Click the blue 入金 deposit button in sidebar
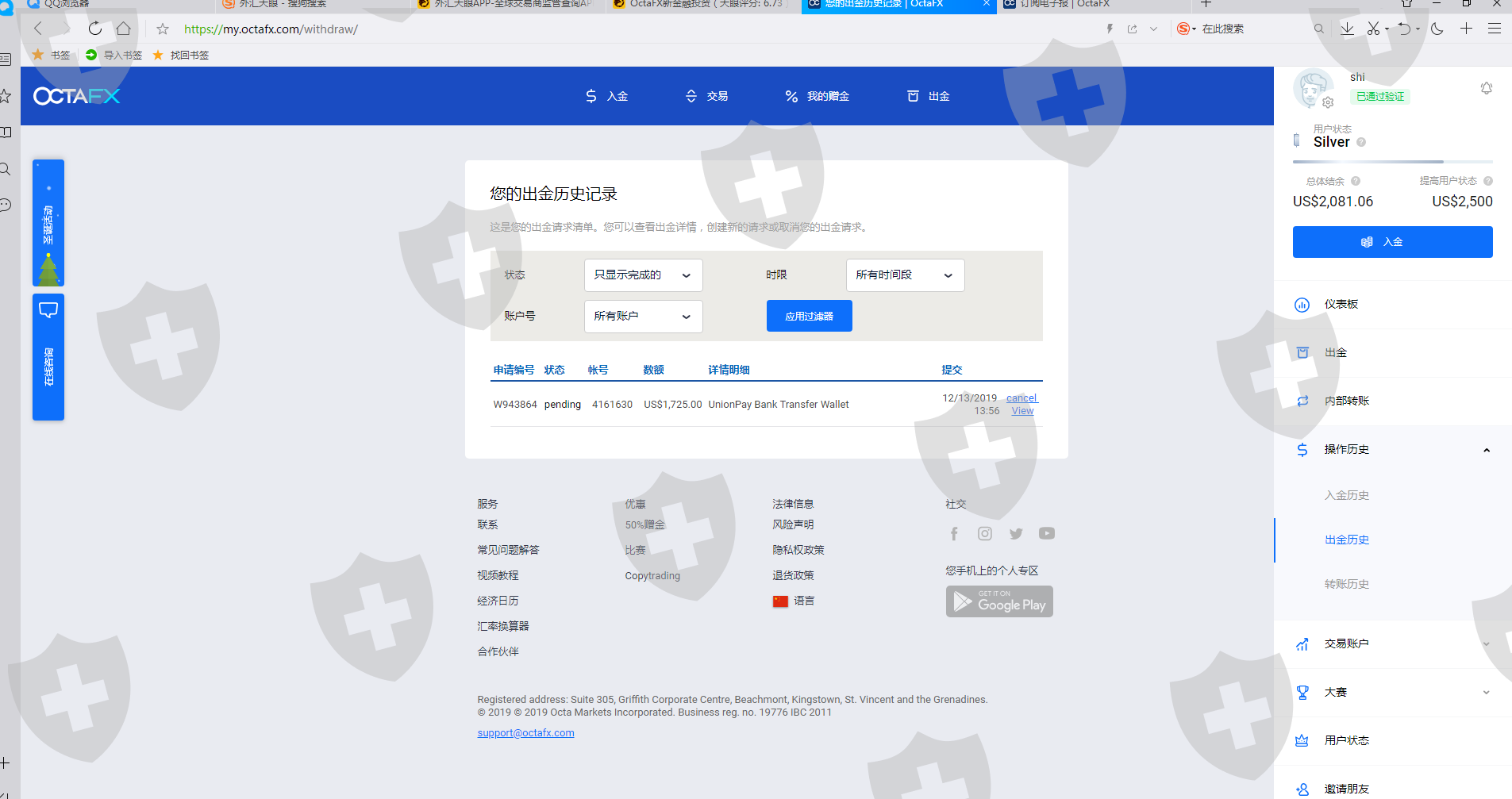1512x799 pixels. (1393, 242)
